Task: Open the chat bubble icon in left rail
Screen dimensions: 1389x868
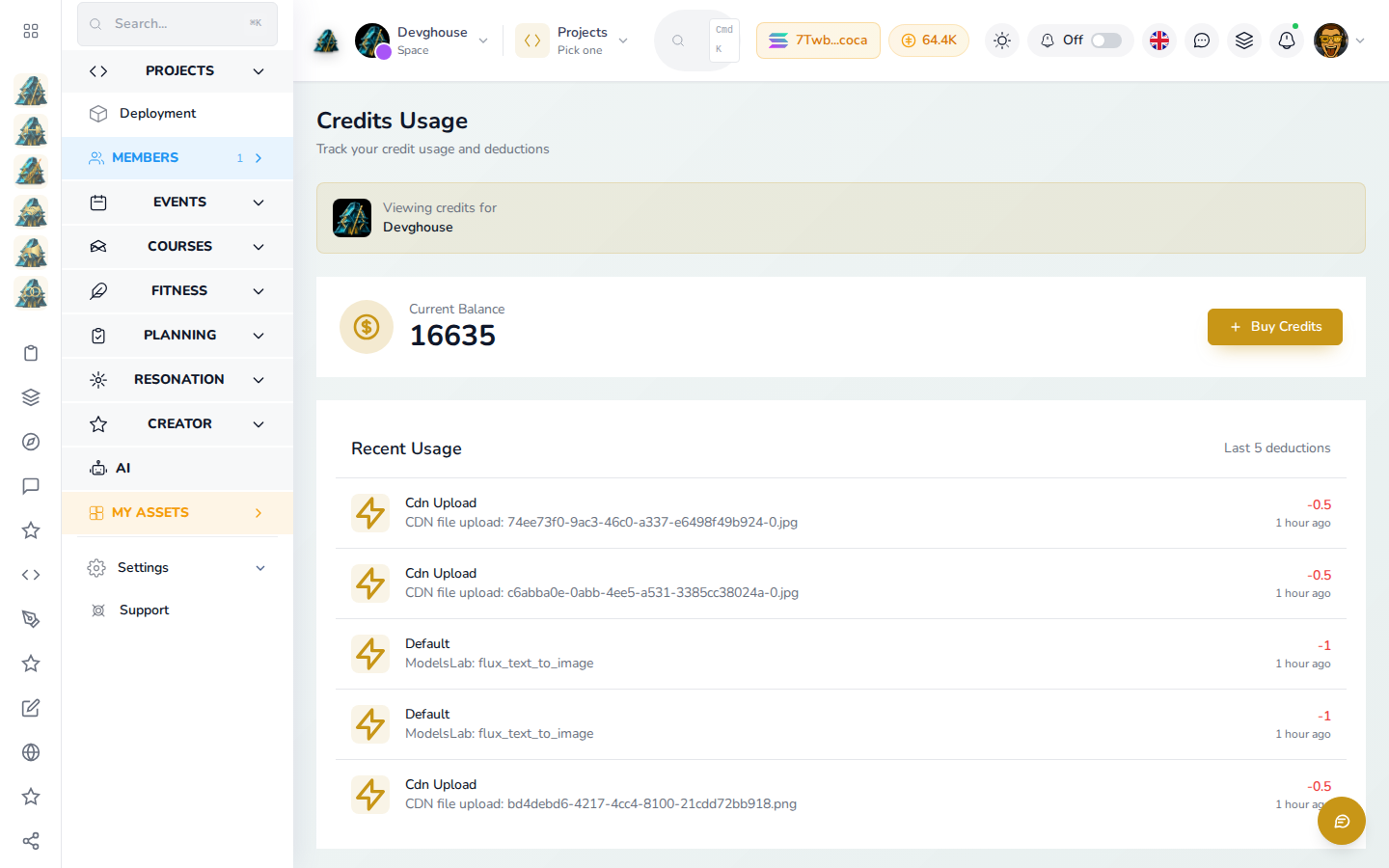Action: (31, 486)
